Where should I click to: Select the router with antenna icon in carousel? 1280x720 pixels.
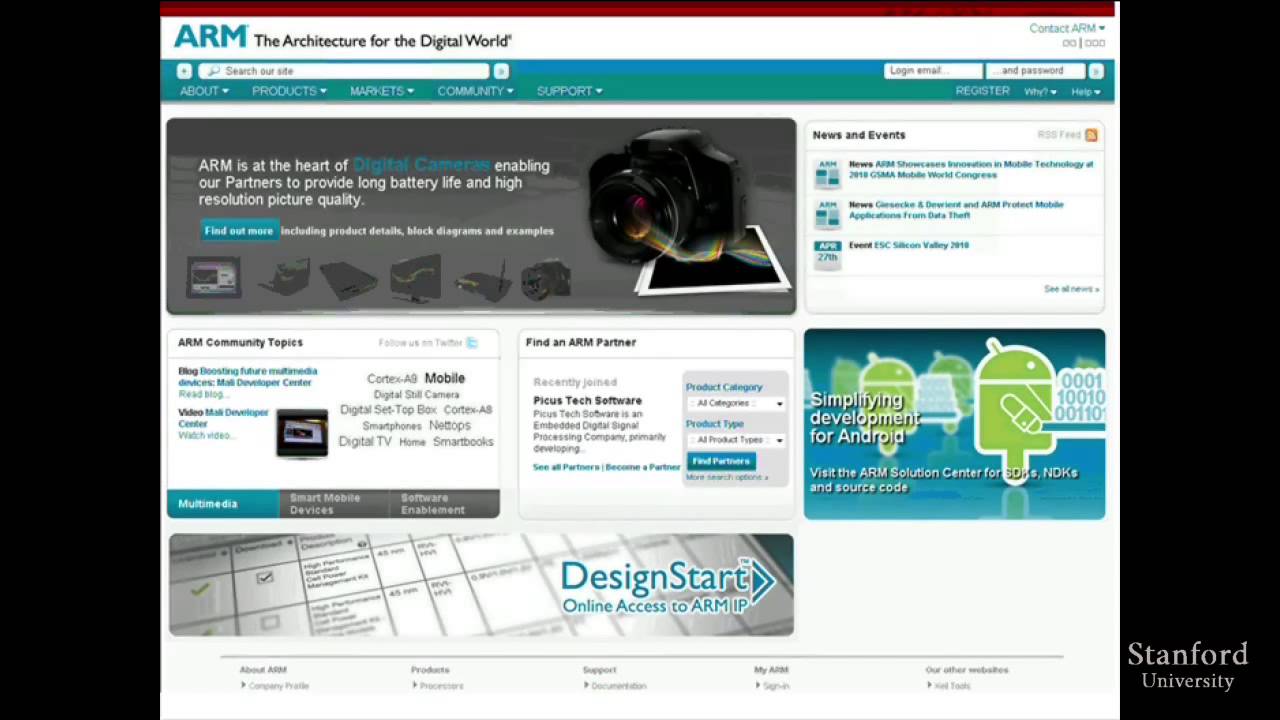click(x=484, y=281)
